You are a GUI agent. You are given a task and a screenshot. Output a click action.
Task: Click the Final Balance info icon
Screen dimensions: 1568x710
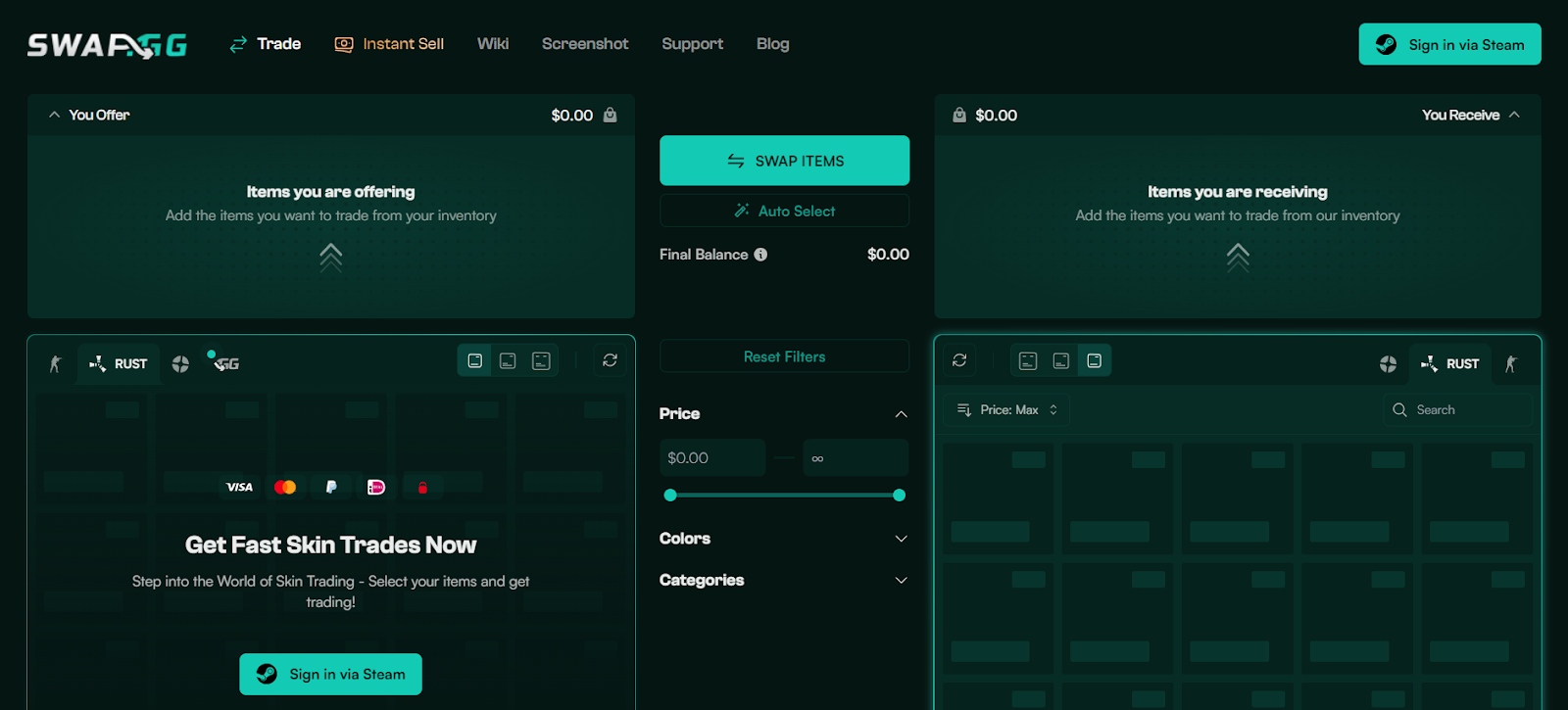pos(760,255)
